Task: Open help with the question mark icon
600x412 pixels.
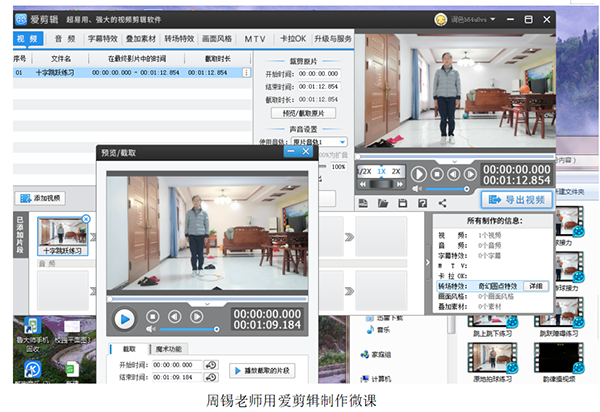Action: (x=422, y=203)
